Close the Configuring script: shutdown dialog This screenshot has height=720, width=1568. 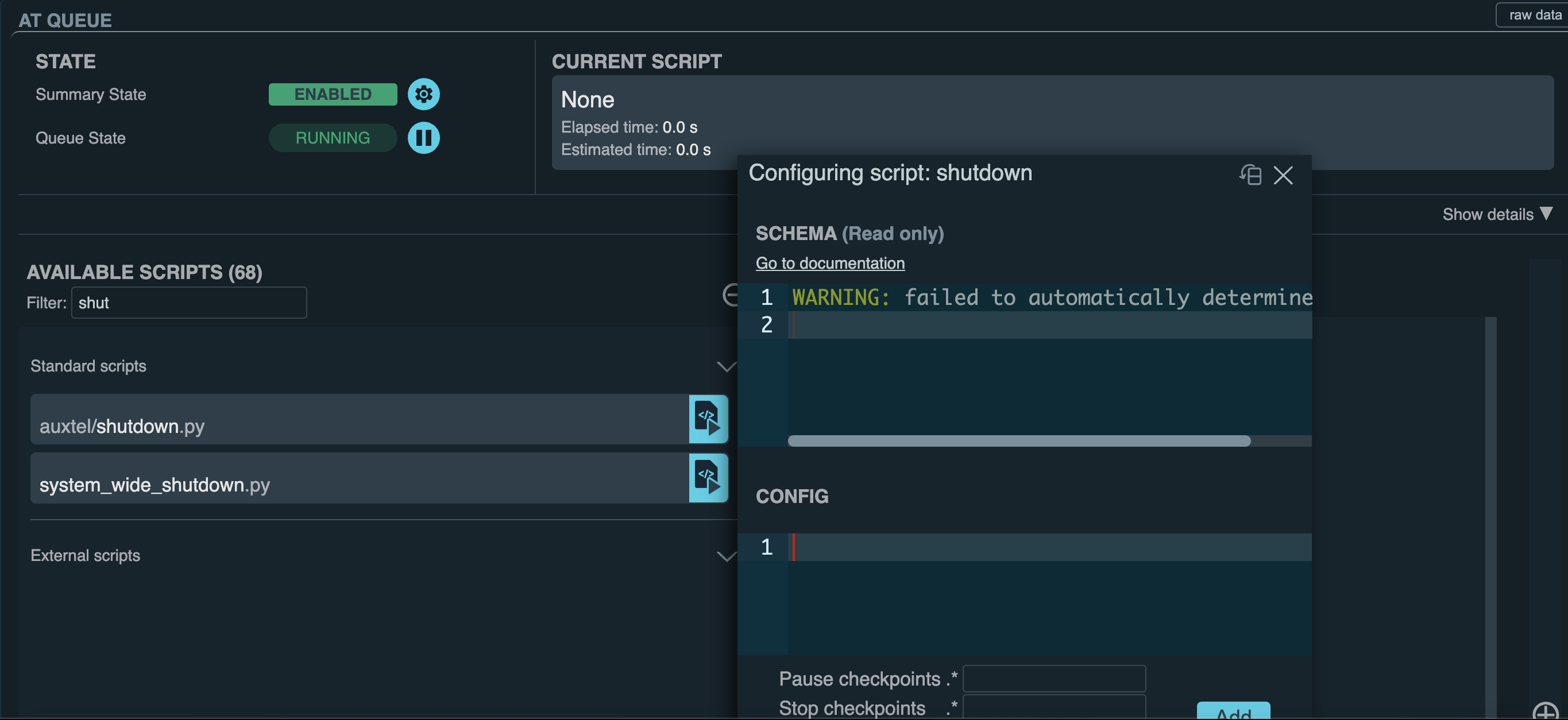[1284, 175]
